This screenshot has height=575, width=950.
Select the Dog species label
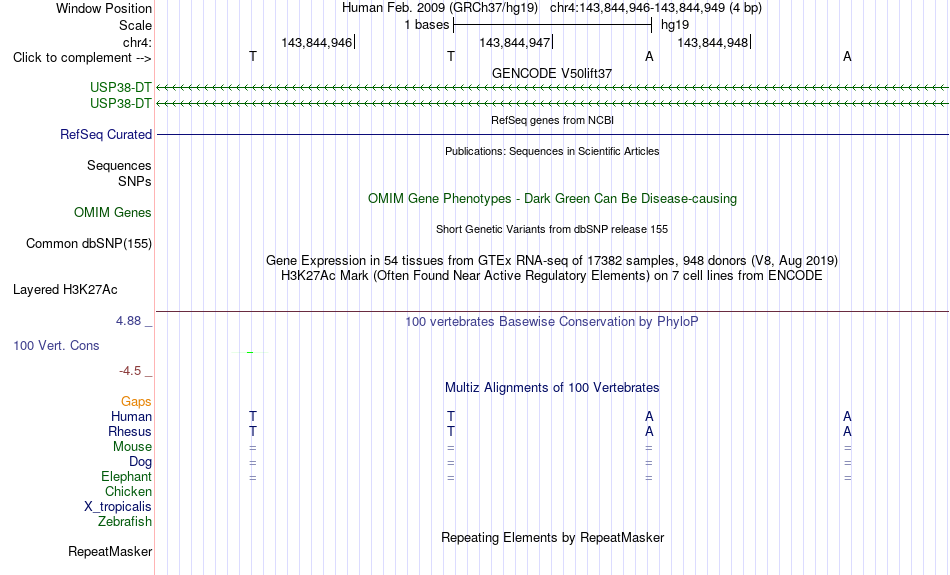[140, 462]
